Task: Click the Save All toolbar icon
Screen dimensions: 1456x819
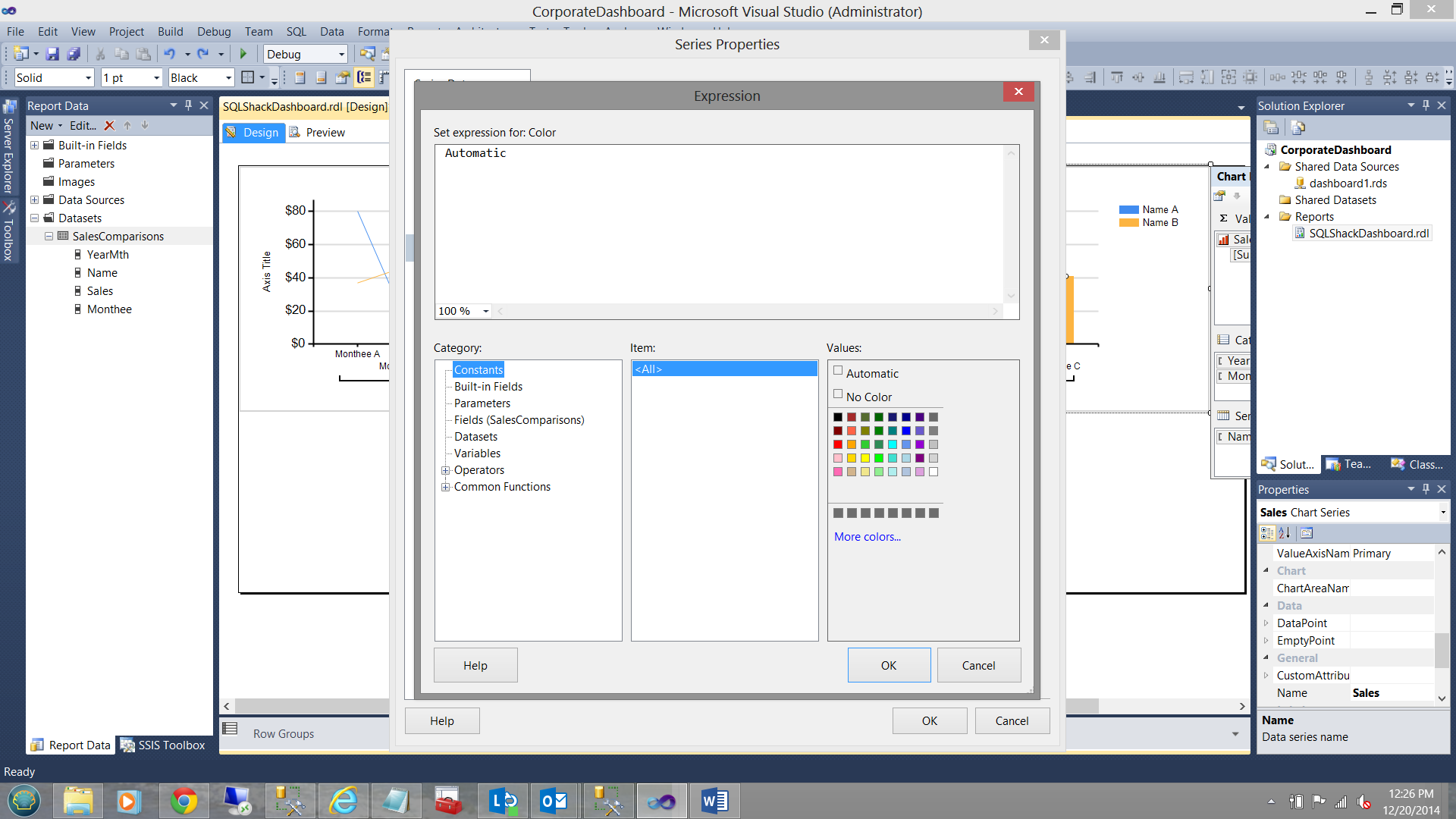Action: pyautogui.click(x=74, y=54)
